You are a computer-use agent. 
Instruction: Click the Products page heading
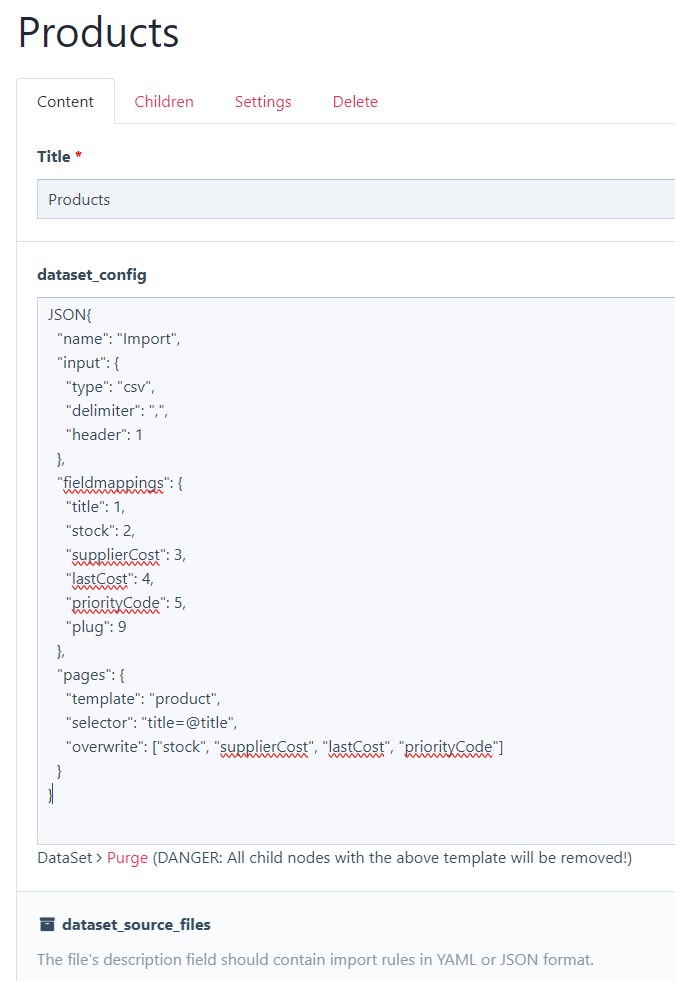(98, 33)
